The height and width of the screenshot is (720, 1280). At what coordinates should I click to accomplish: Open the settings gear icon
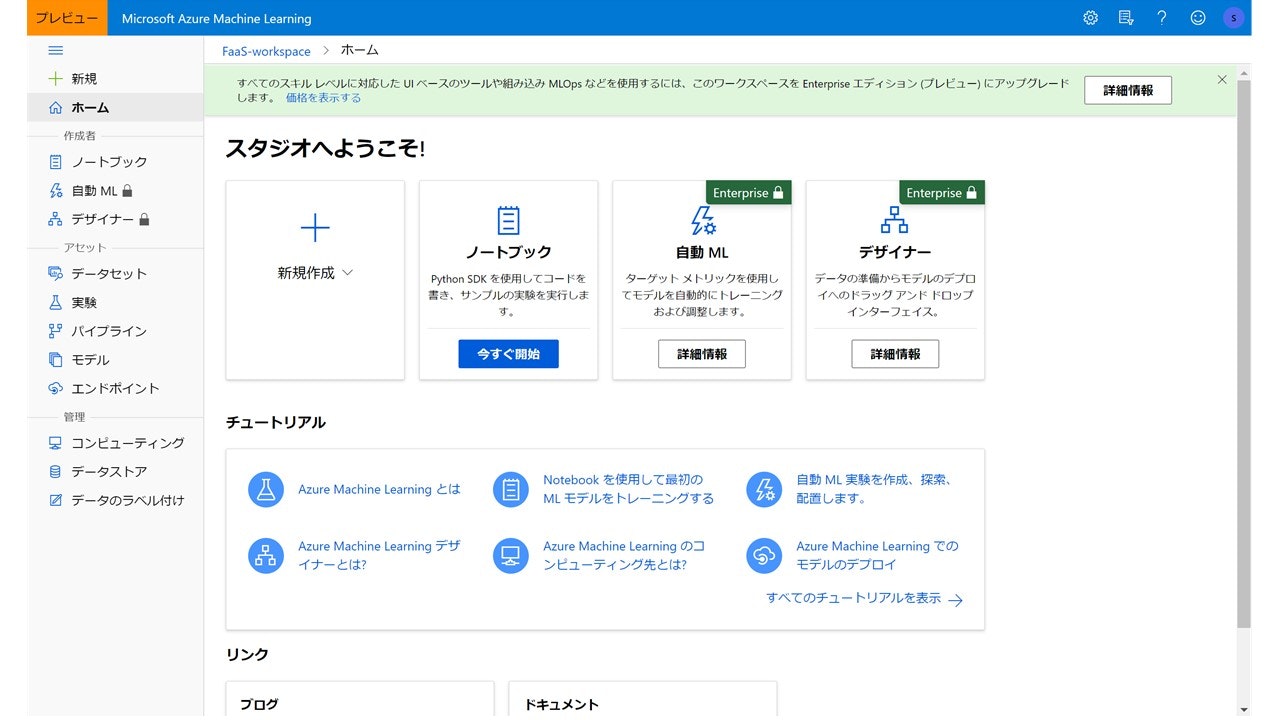click(x=1090, y=18)
